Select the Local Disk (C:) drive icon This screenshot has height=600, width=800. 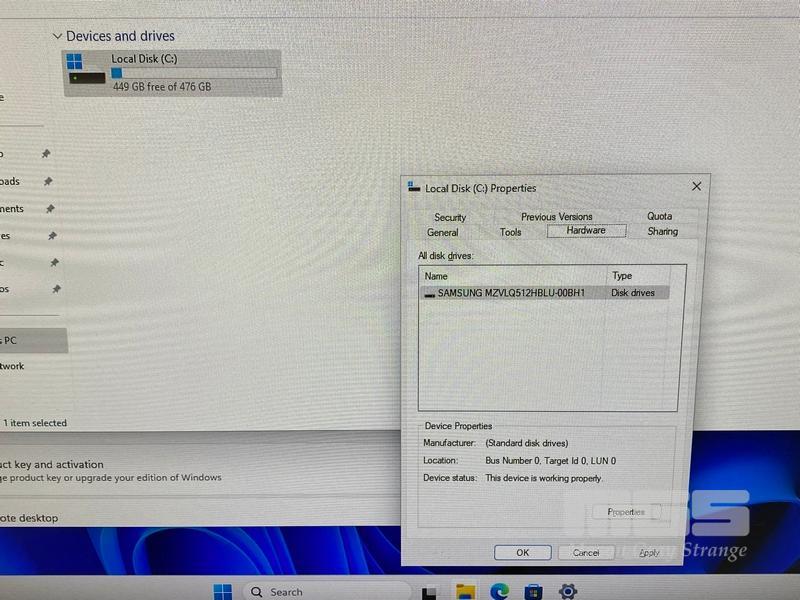[86, 69]
